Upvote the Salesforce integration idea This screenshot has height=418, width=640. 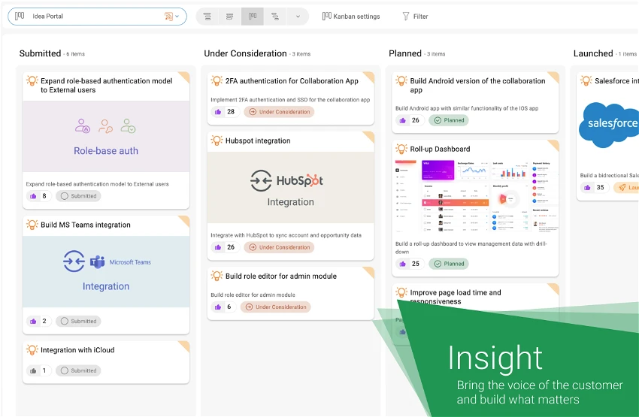[587, 188]
